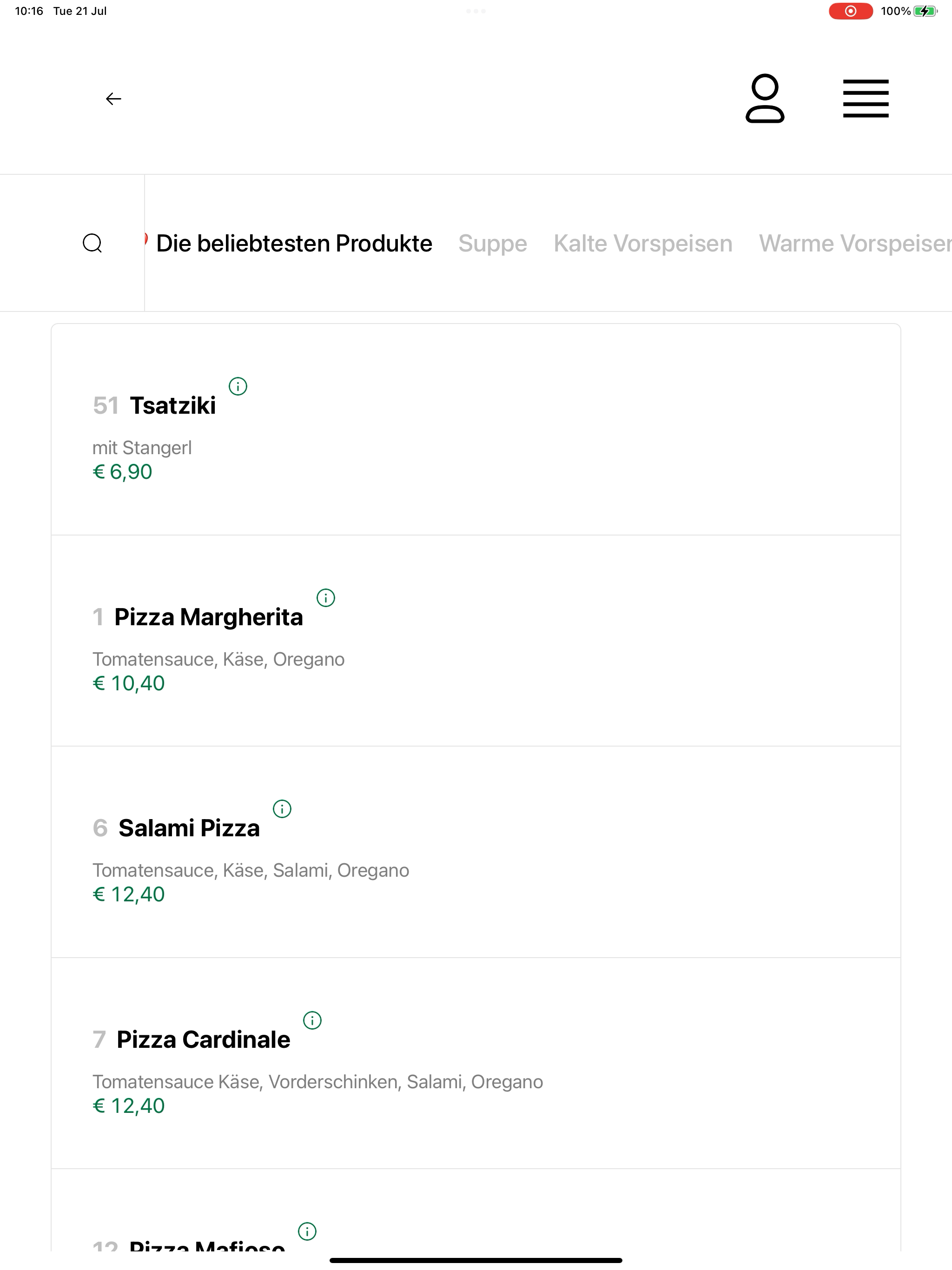The width and height of the screenshot is (952, 1270).
Task: Open the user account profile icon
Action: pos(765,98)
